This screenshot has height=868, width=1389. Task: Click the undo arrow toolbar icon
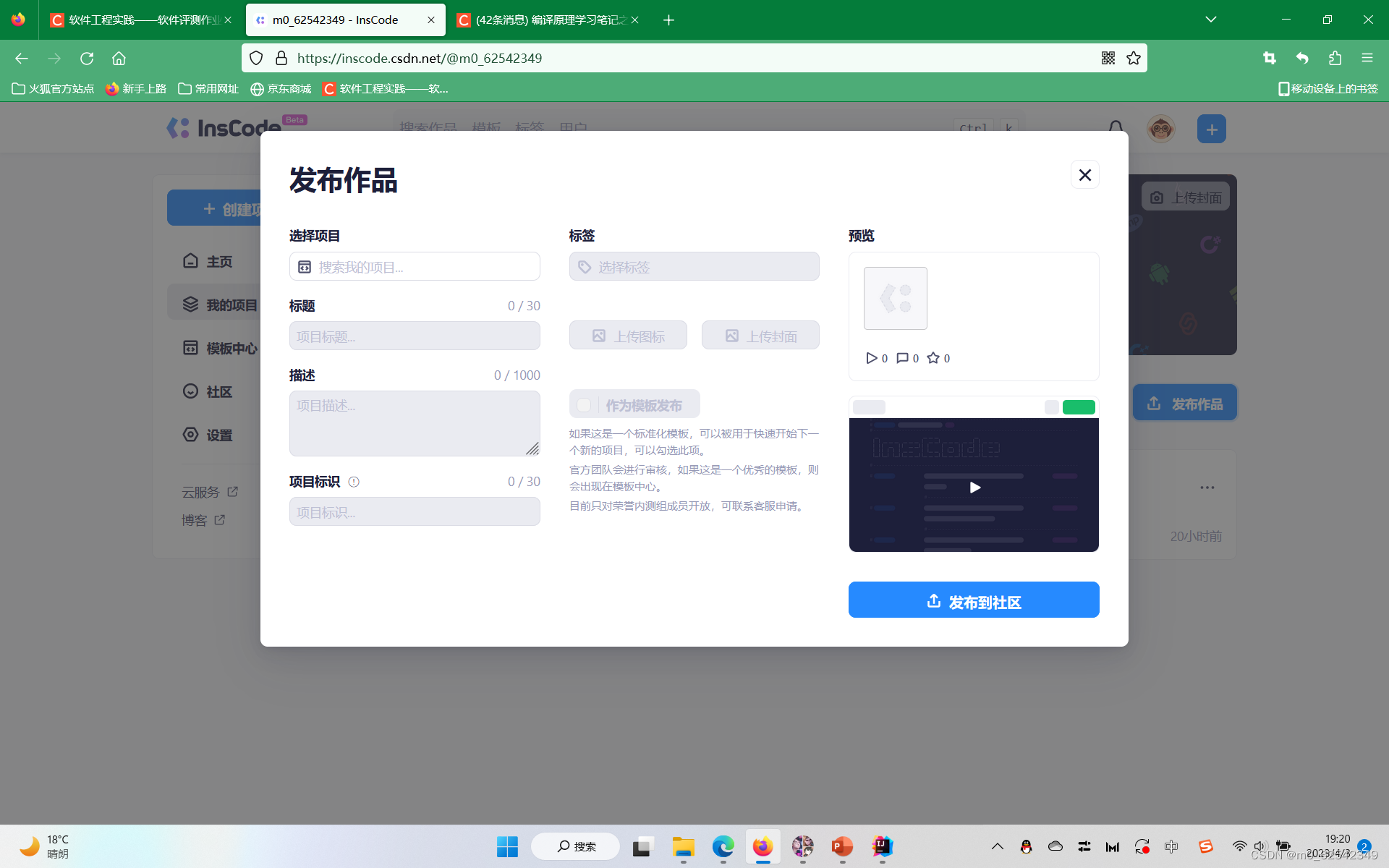pyautogui.click(x=1302, y=58)
